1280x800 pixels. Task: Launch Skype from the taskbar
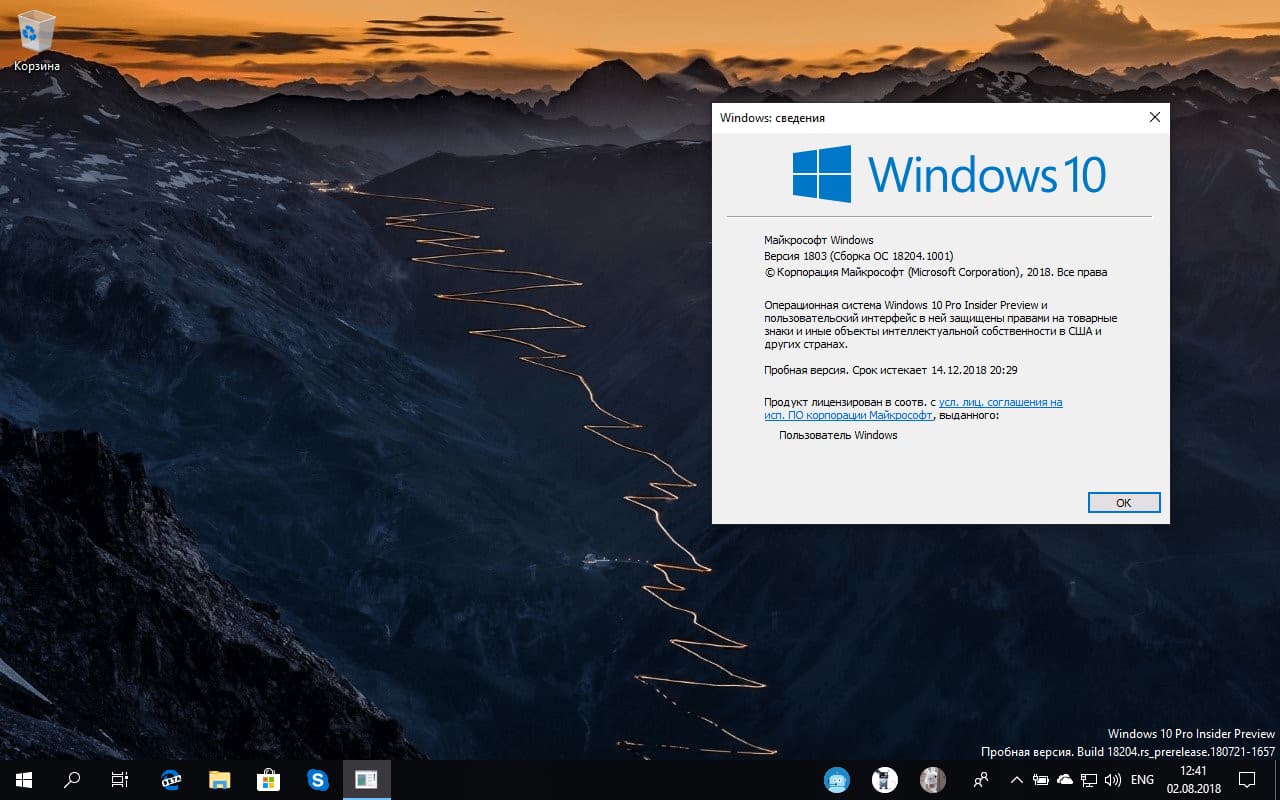[x=317, y=779]
